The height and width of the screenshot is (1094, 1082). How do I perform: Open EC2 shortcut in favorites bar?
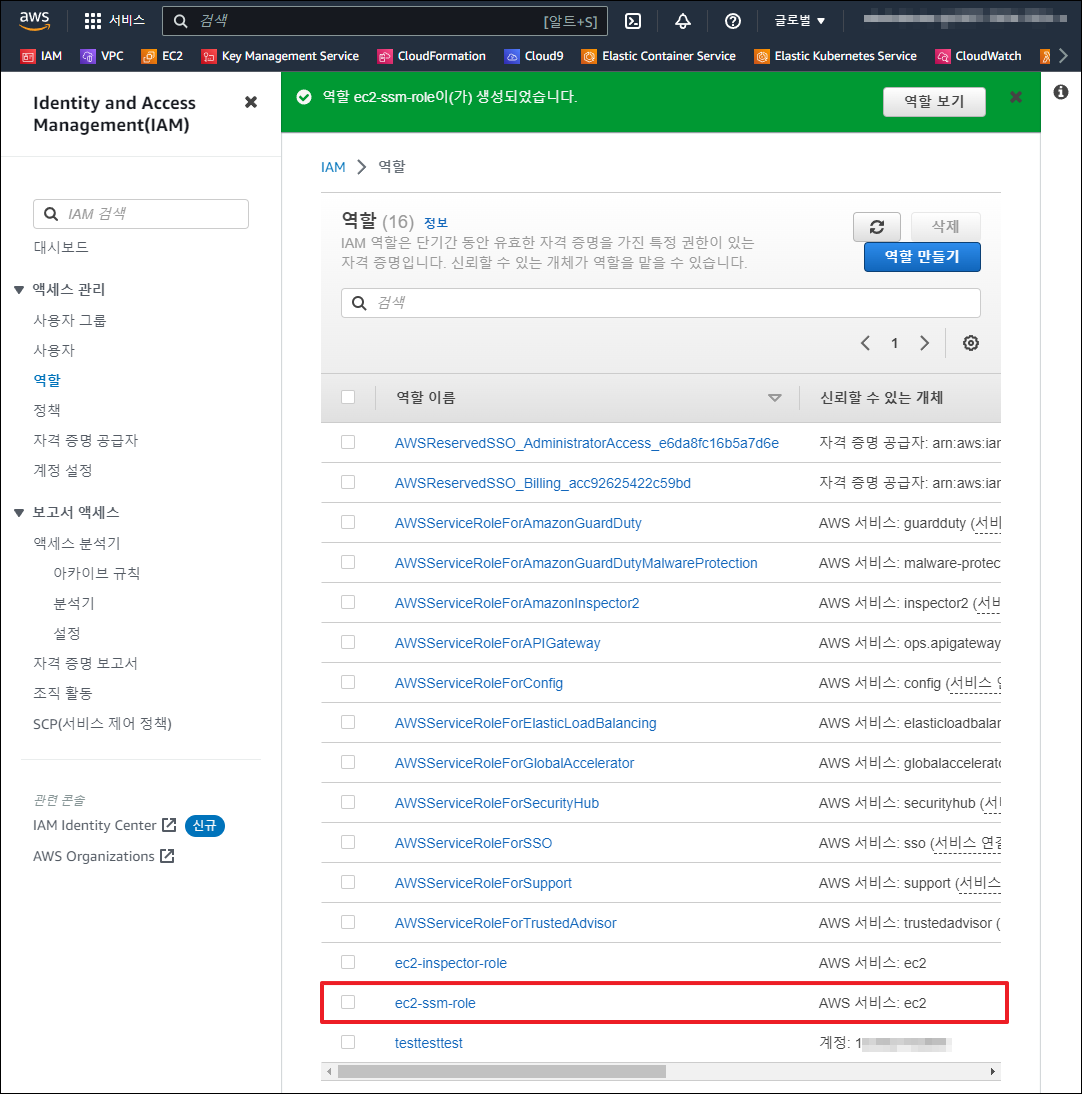click(163, 56)
